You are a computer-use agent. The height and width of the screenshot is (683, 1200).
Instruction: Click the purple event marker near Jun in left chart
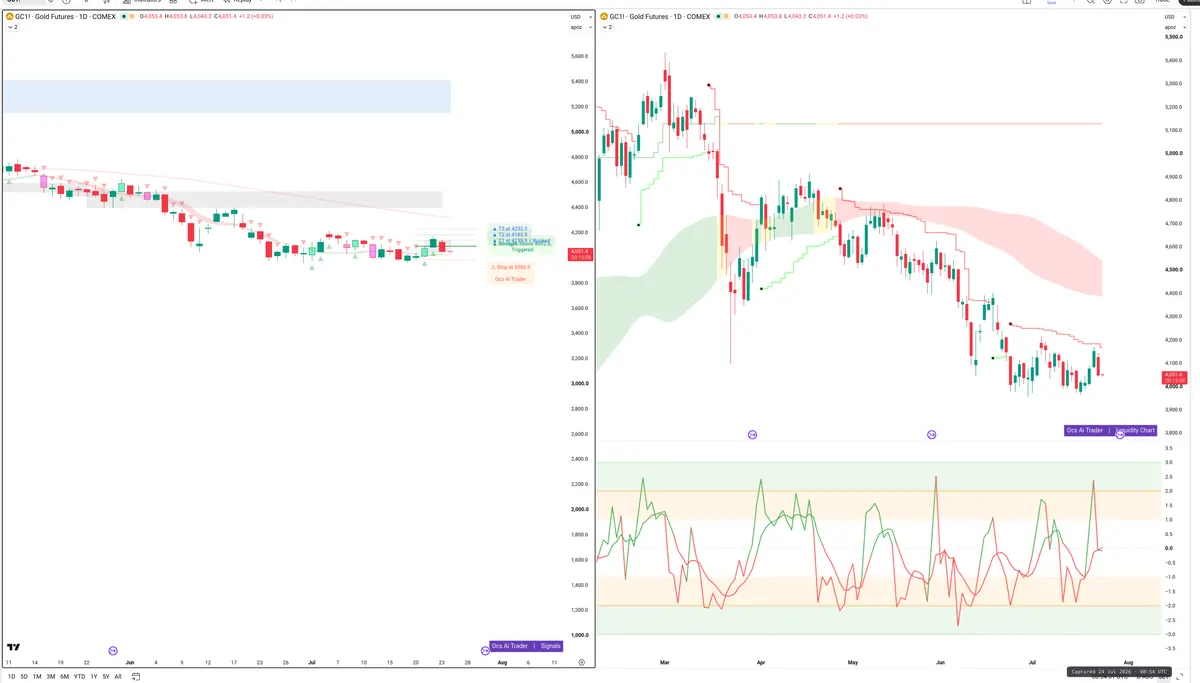click(x=113, y=650)
